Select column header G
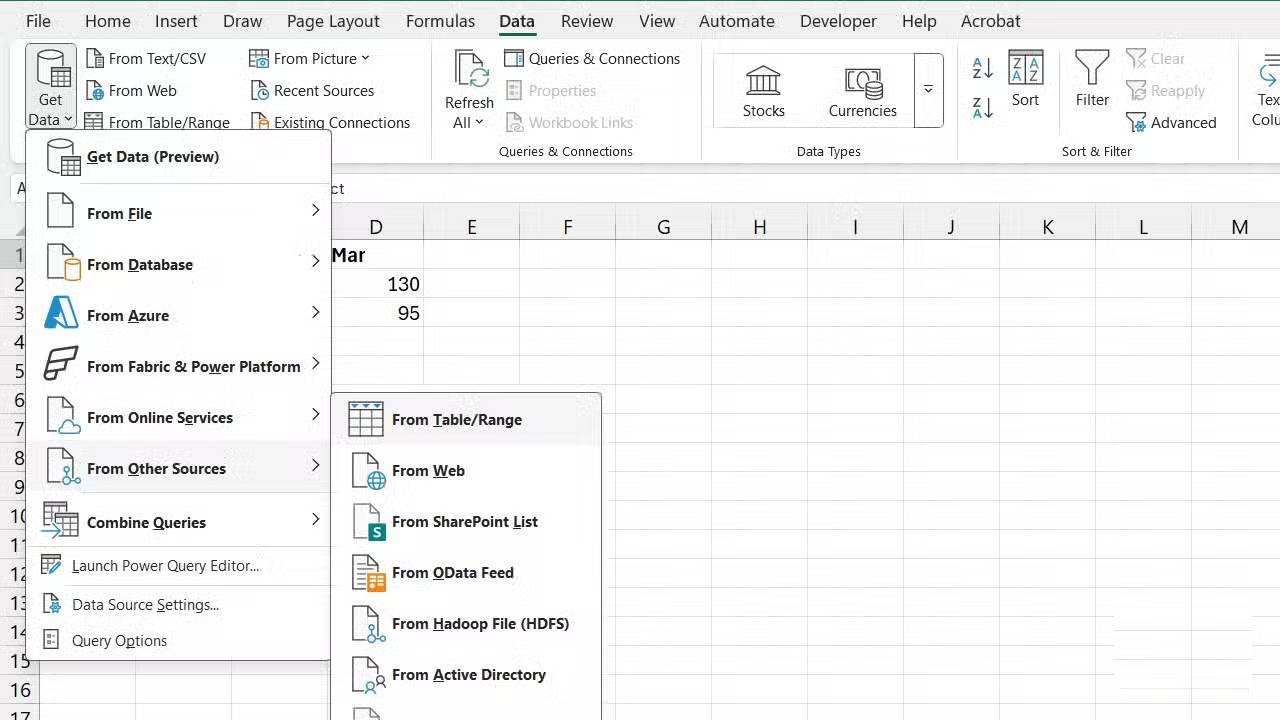Viewport: 1280px width, 720px height. tap(663, 227)
